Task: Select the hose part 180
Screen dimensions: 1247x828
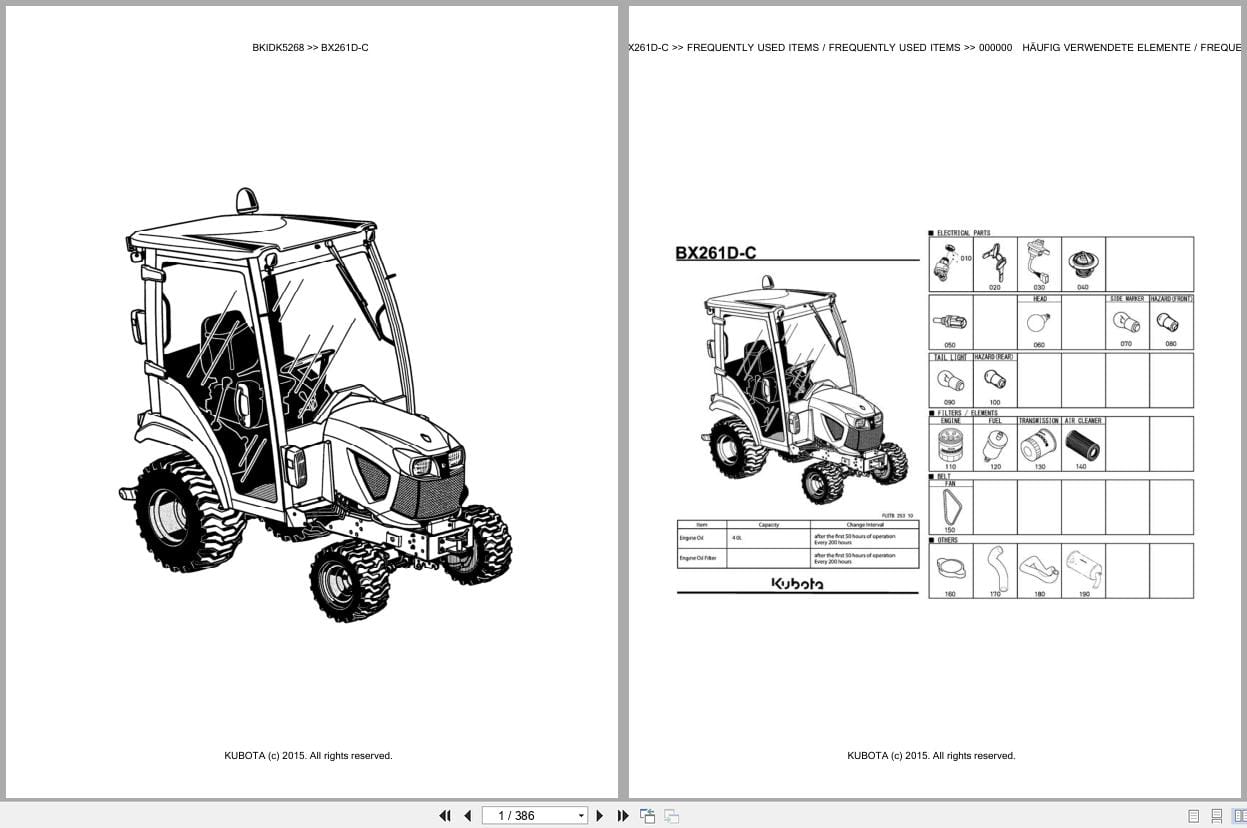Action: pyautogui.click(x=1039, y=571)
